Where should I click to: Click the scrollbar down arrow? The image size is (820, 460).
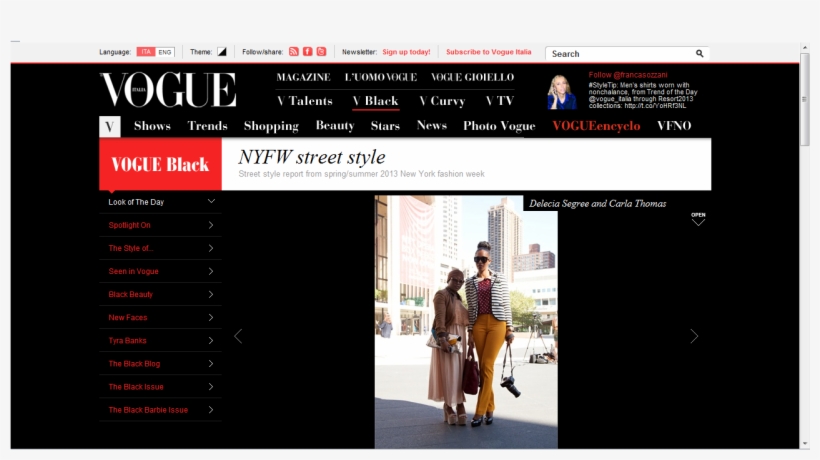click(804, 444)
